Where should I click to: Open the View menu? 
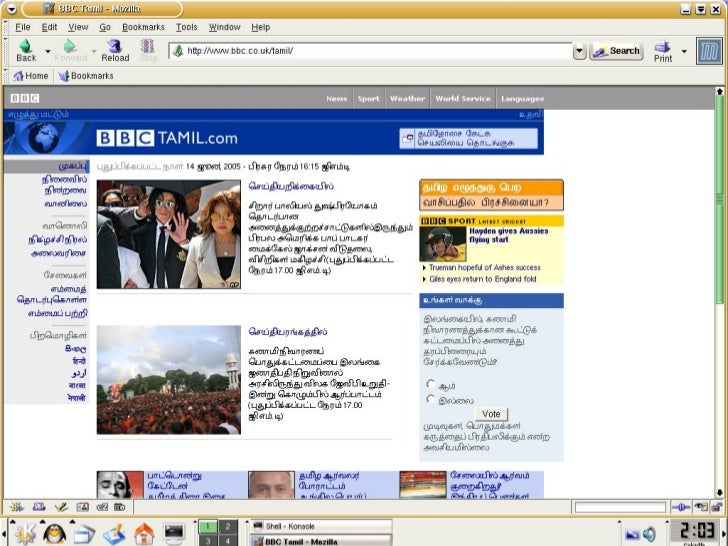(78, 27)
